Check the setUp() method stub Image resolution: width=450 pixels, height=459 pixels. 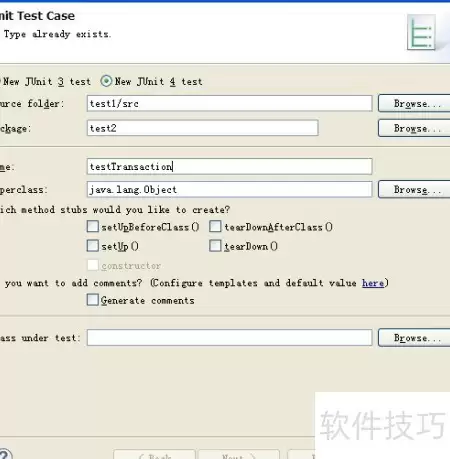point(93,246)
